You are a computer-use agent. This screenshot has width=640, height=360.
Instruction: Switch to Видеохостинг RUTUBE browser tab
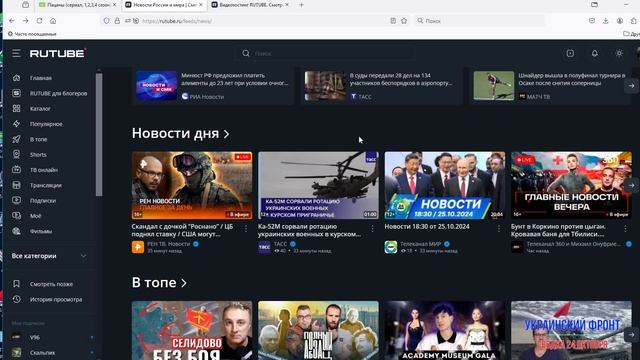tap(250, 5)
